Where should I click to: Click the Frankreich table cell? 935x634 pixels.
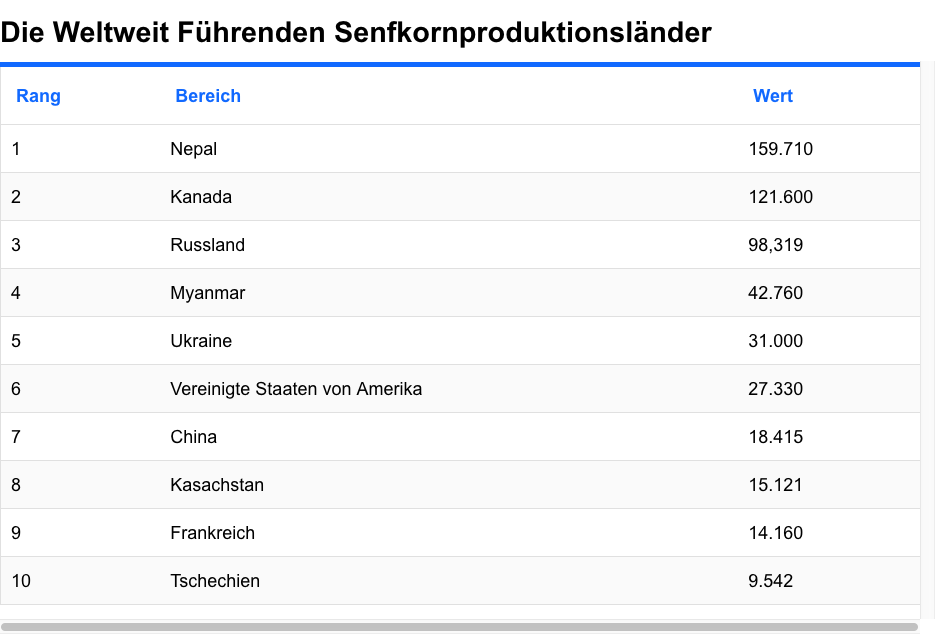point(213,533)
